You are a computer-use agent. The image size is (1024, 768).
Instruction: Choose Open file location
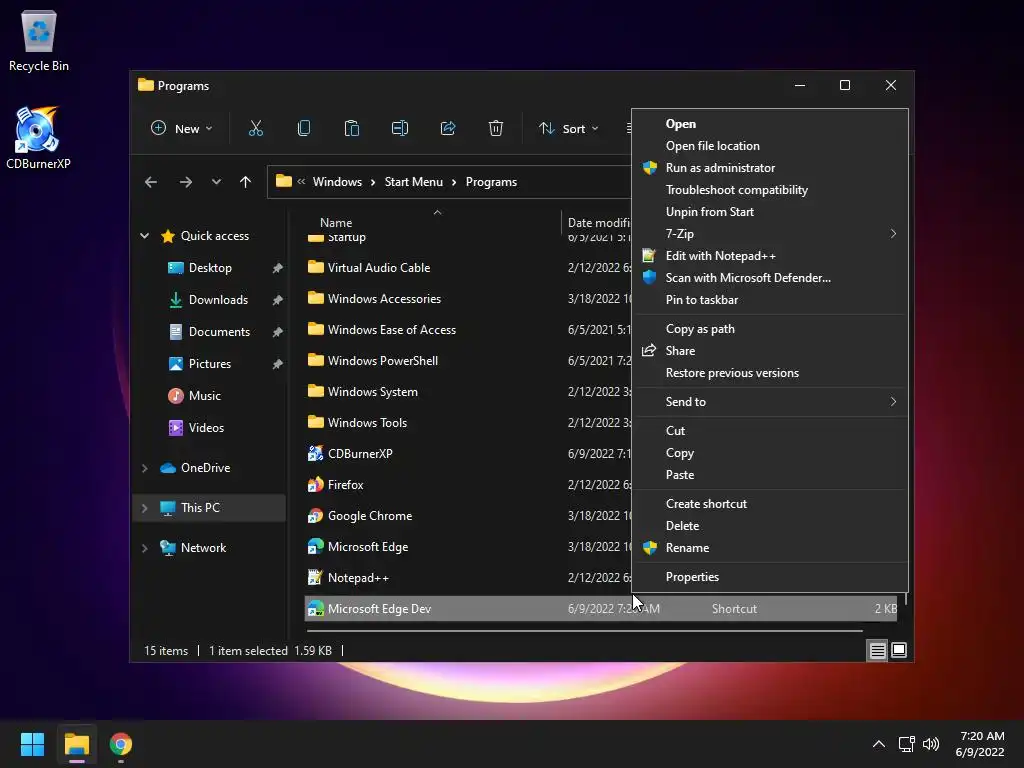pyautogui.click(x=770, y=146)
